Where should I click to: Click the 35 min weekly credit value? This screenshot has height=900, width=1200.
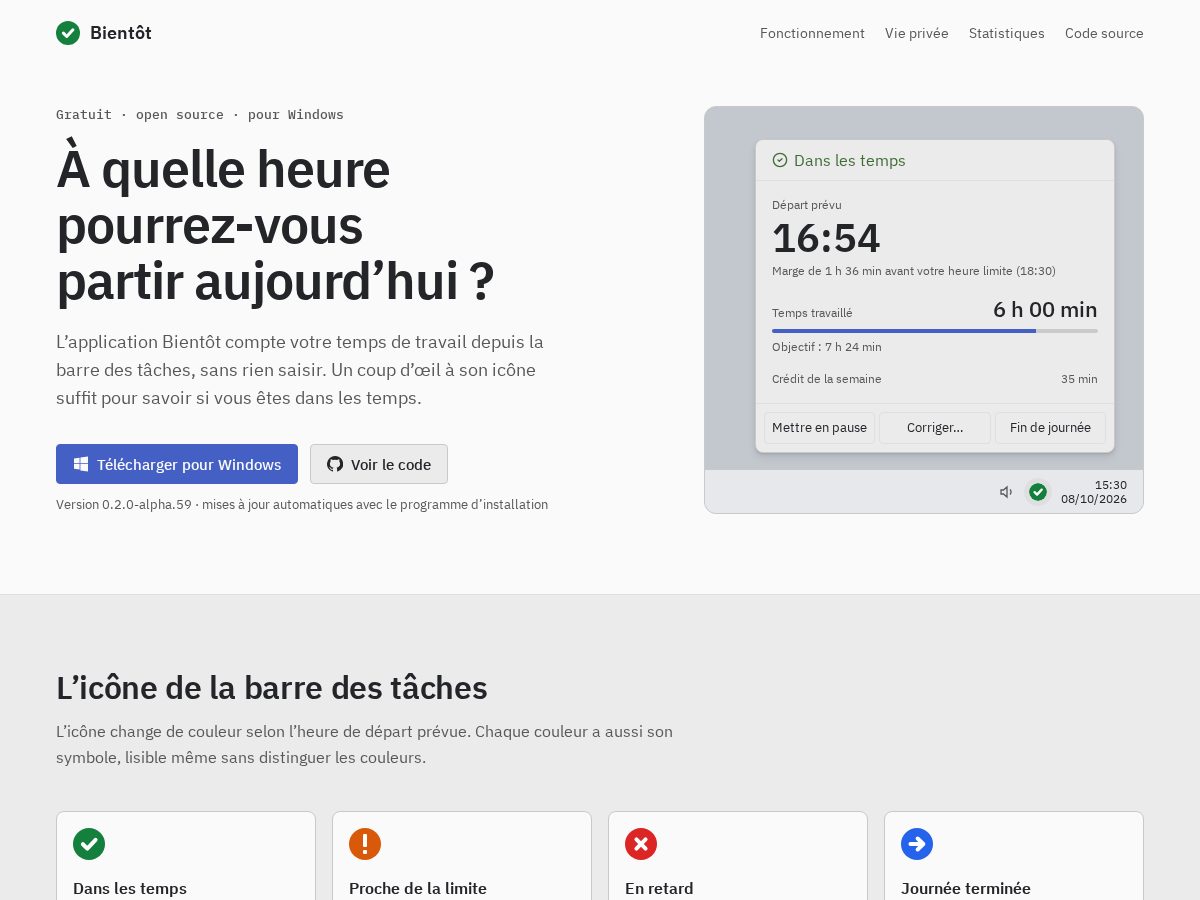1079,379
